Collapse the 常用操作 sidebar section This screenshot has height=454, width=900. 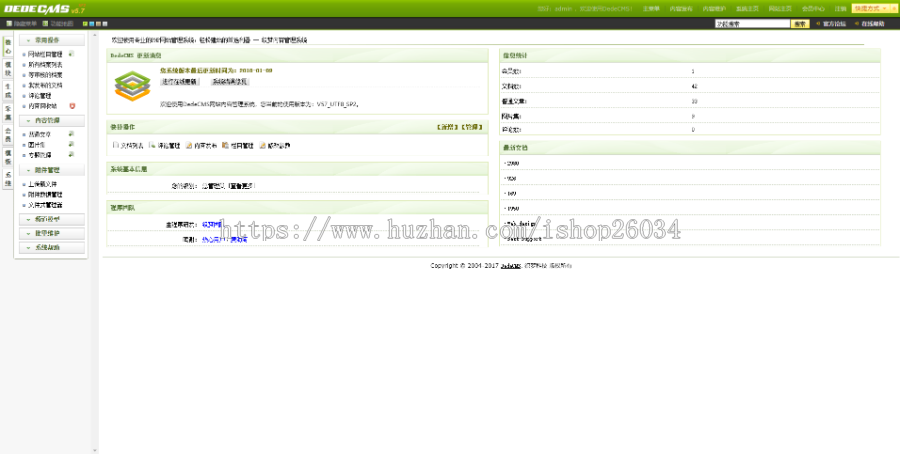pos(52,40)
